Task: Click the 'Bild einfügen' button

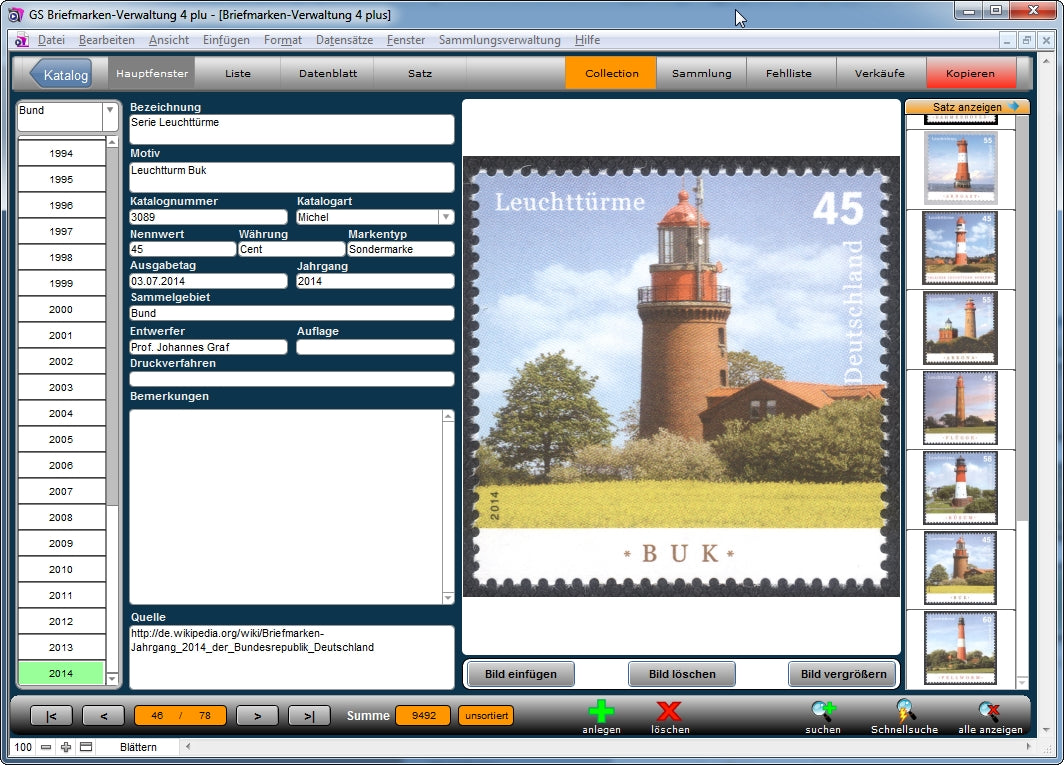Action: tap(520, 674)
